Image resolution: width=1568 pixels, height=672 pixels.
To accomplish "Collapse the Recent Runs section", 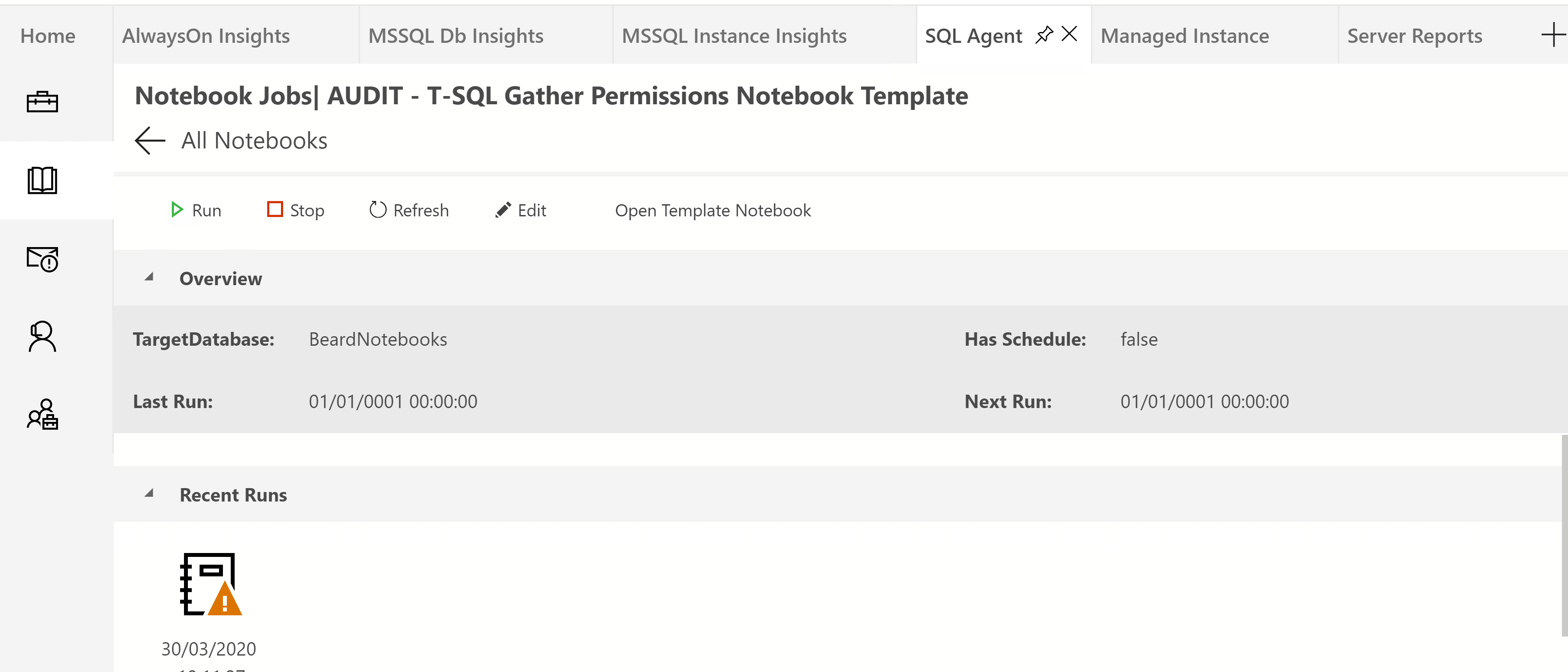I will click(149, 494).
